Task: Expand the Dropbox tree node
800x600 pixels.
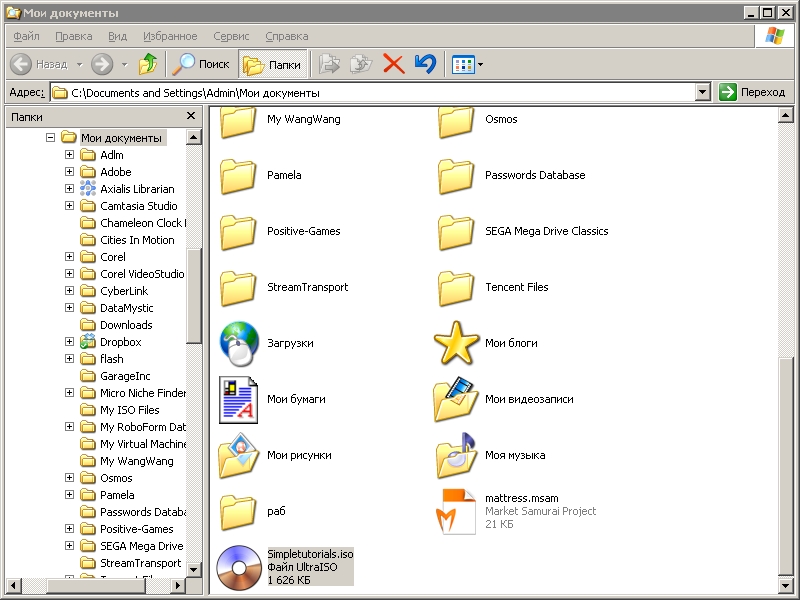Action: click(x=69, y=342)
